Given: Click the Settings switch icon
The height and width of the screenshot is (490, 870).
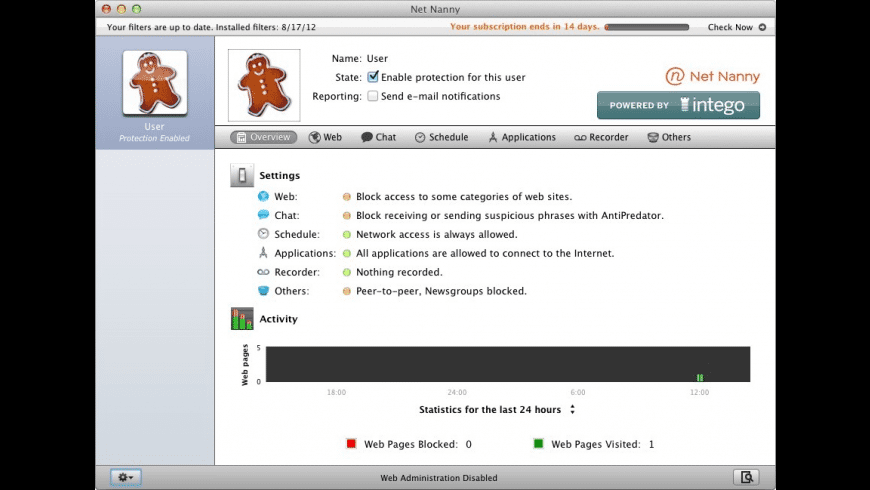Looking at the screenshot, I should click(242, 175).
